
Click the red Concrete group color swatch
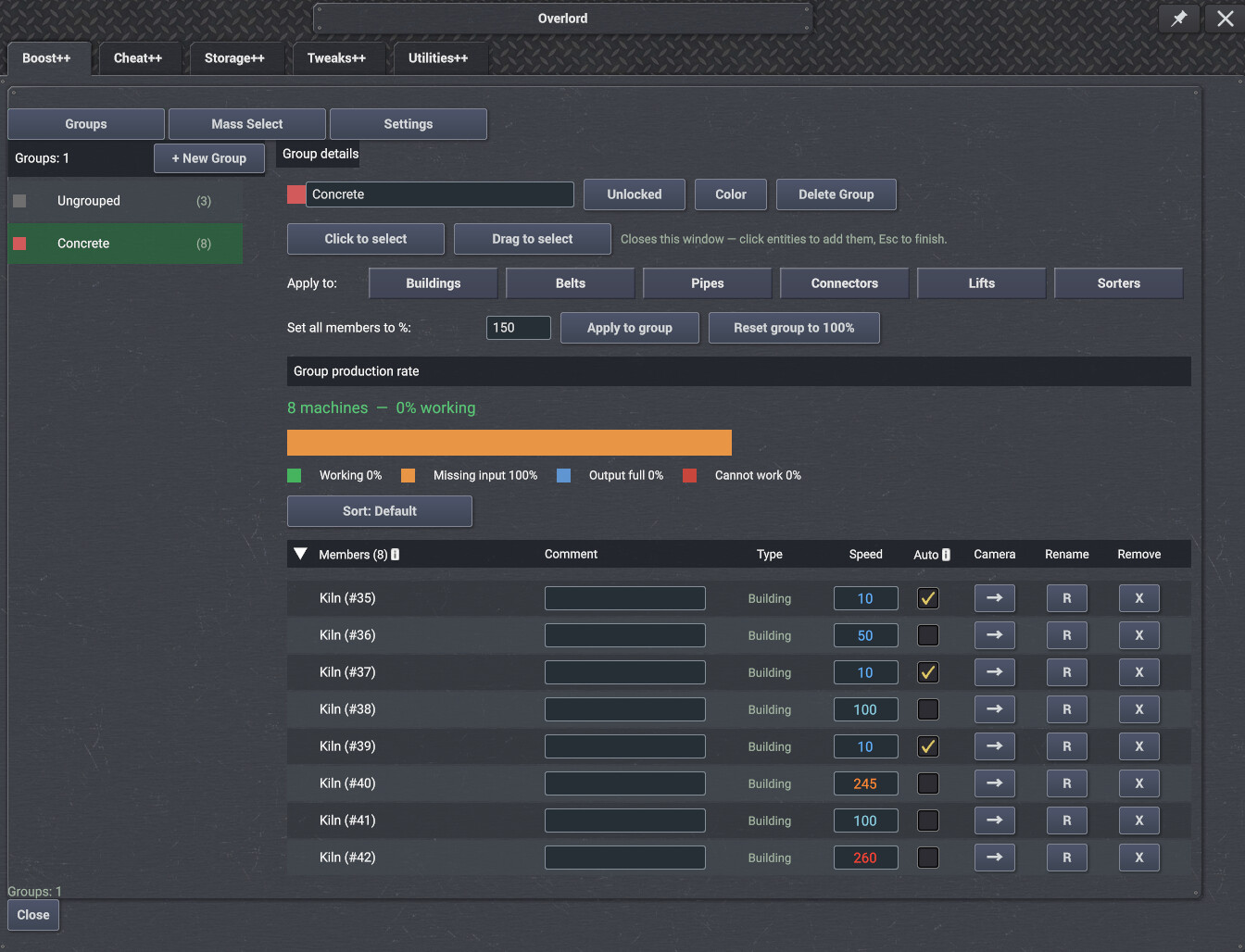296,194
